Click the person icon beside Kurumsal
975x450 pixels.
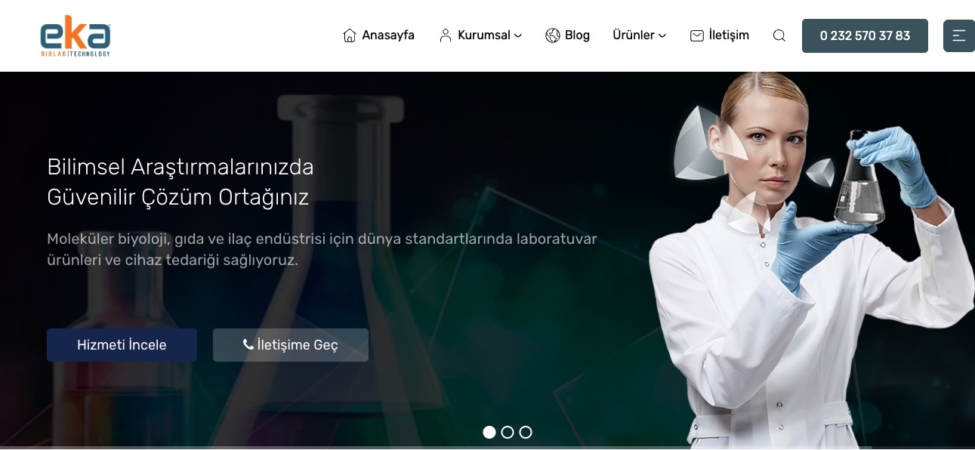(445, 35)
